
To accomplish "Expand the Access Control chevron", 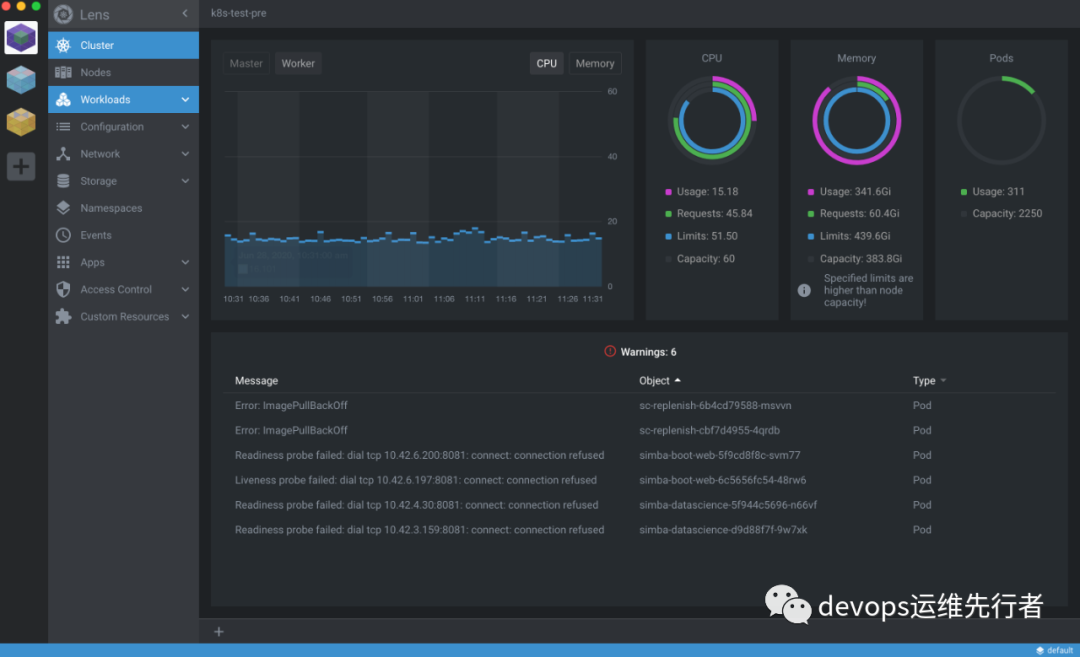I will [185, 290].
